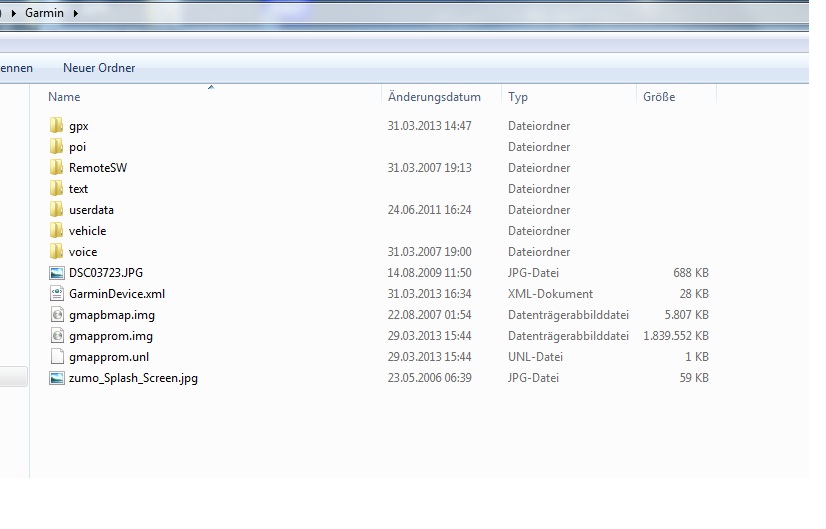Select the file name DSC03723.JPG
This screenshot has width=826, height=529.
click(106, 273)
